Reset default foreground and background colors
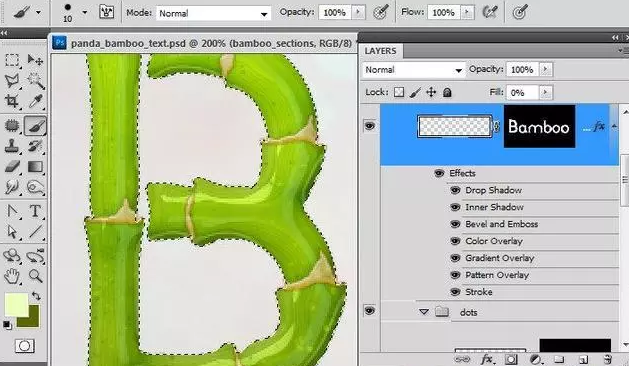 [7, 324]
